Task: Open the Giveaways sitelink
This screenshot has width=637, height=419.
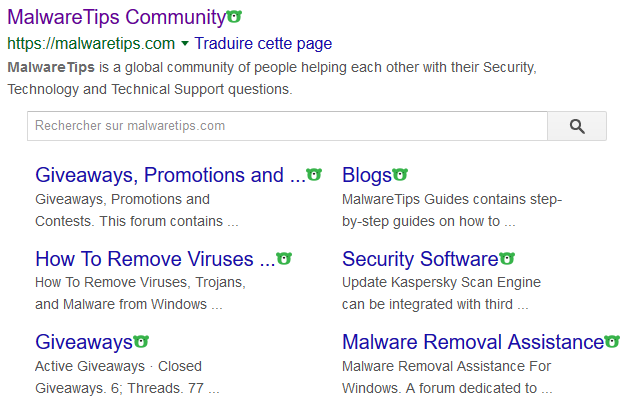Action: (x=83, y=342)
